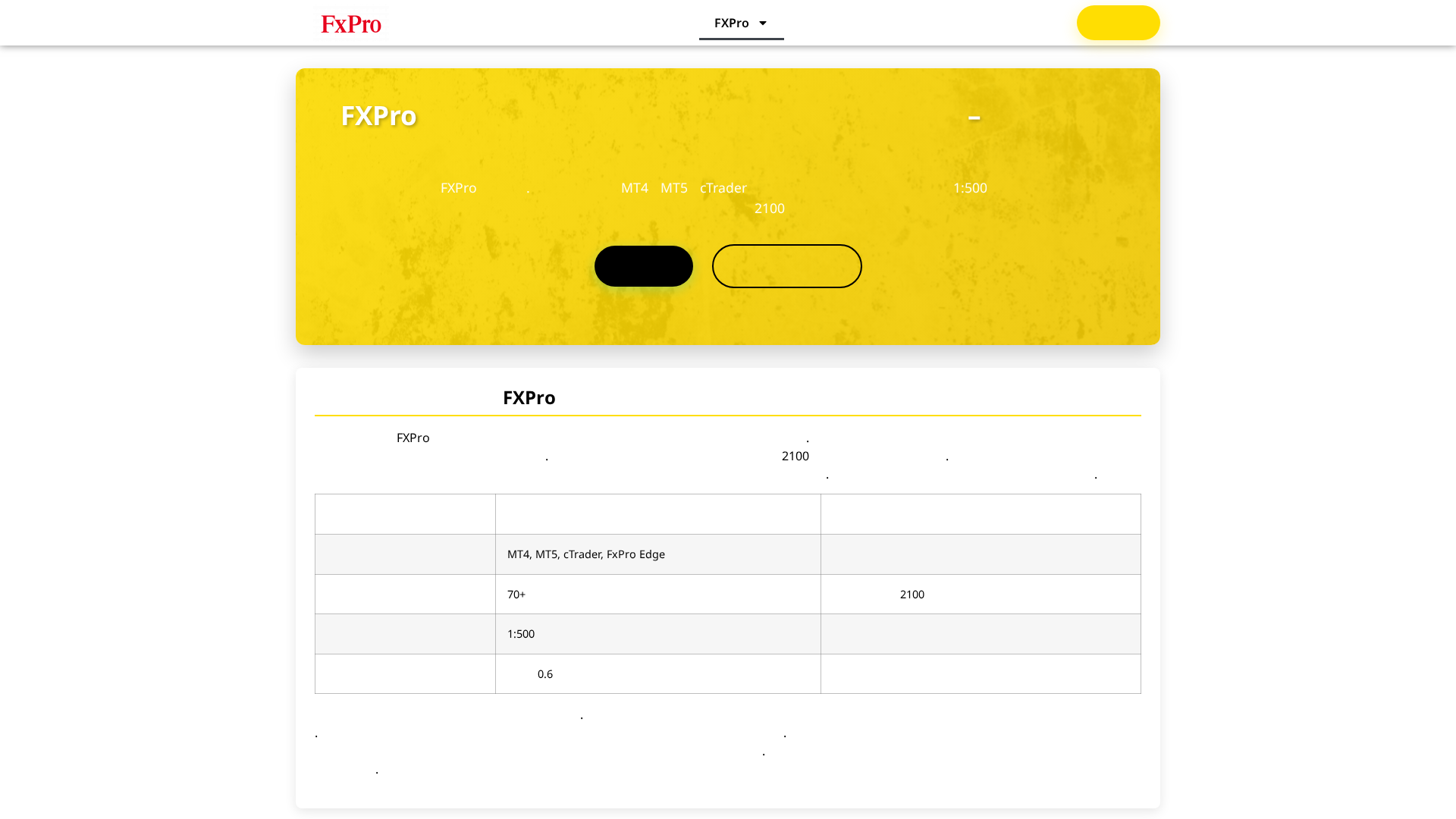Click the FxPro logo in the header

click(351, 24)
